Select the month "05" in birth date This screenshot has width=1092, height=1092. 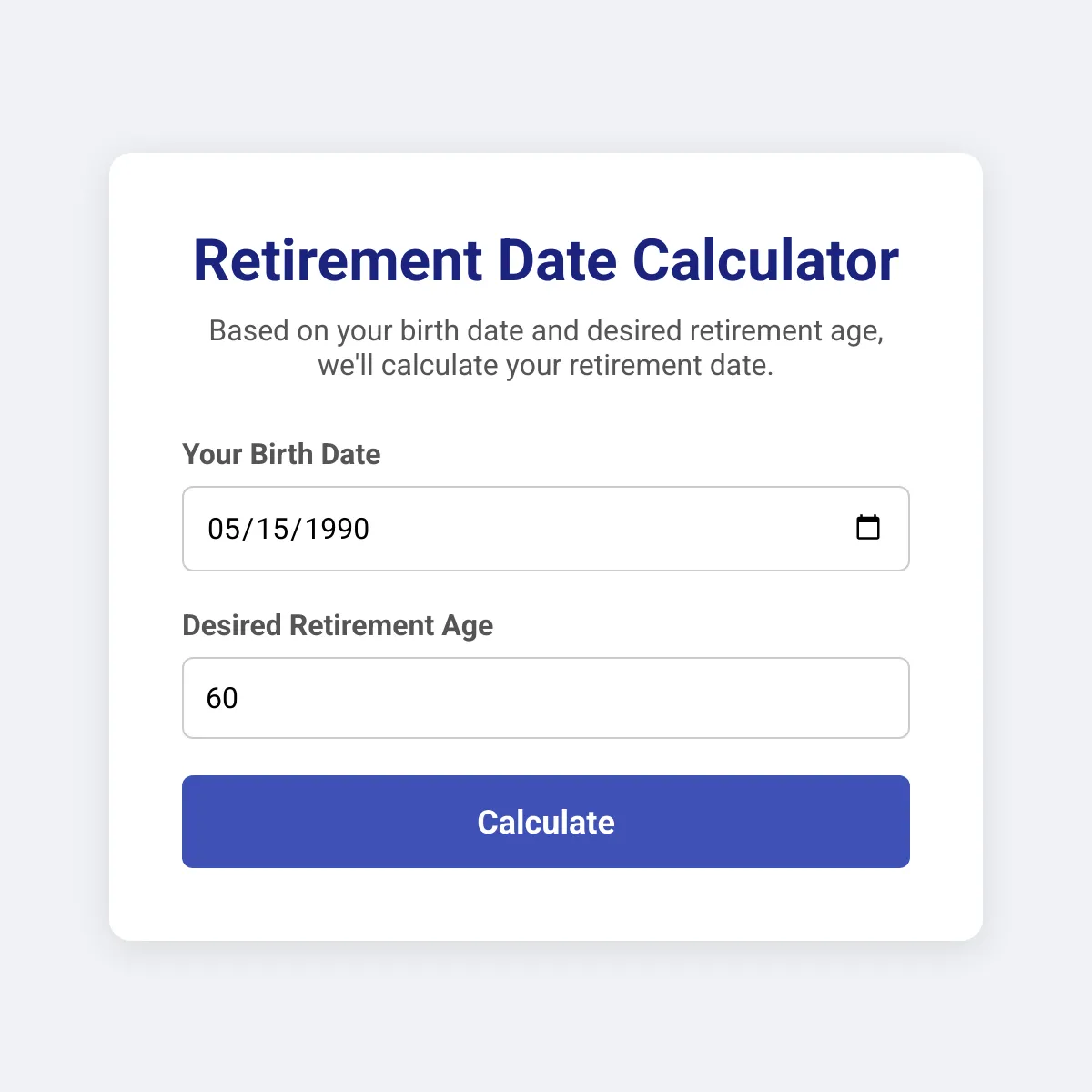point(222,529)
